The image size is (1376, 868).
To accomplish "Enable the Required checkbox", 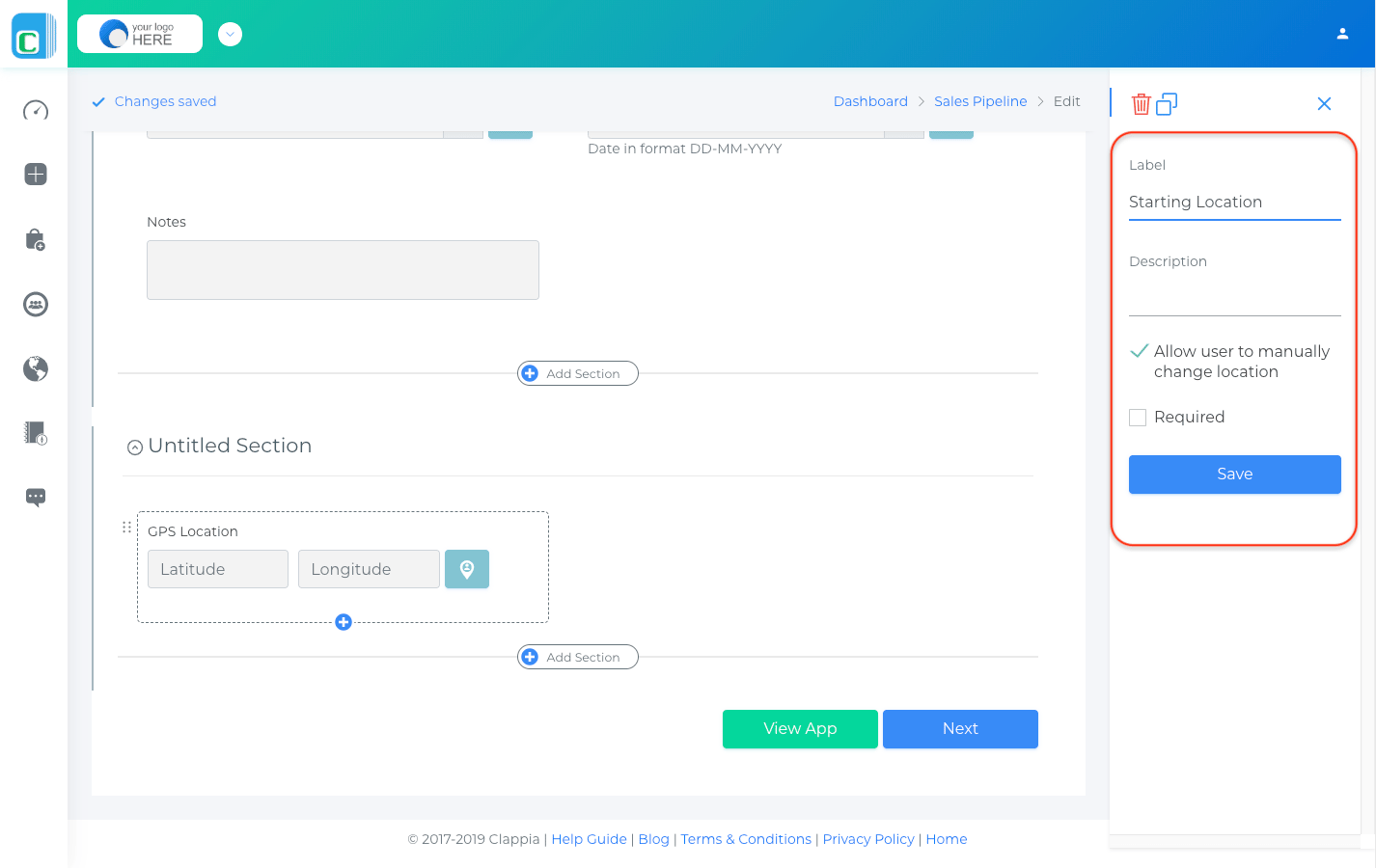I will pyautogui.click(x=1139, y=418).
